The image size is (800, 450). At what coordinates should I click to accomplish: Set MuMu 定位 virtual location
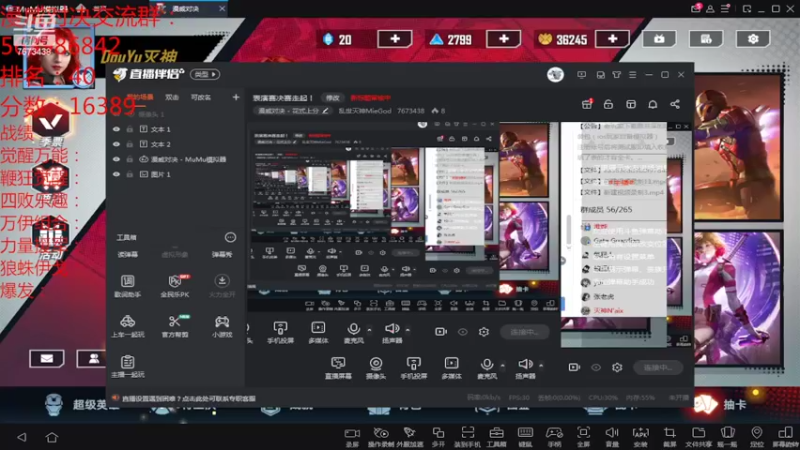pyautogui.click(x=757, y=437)
